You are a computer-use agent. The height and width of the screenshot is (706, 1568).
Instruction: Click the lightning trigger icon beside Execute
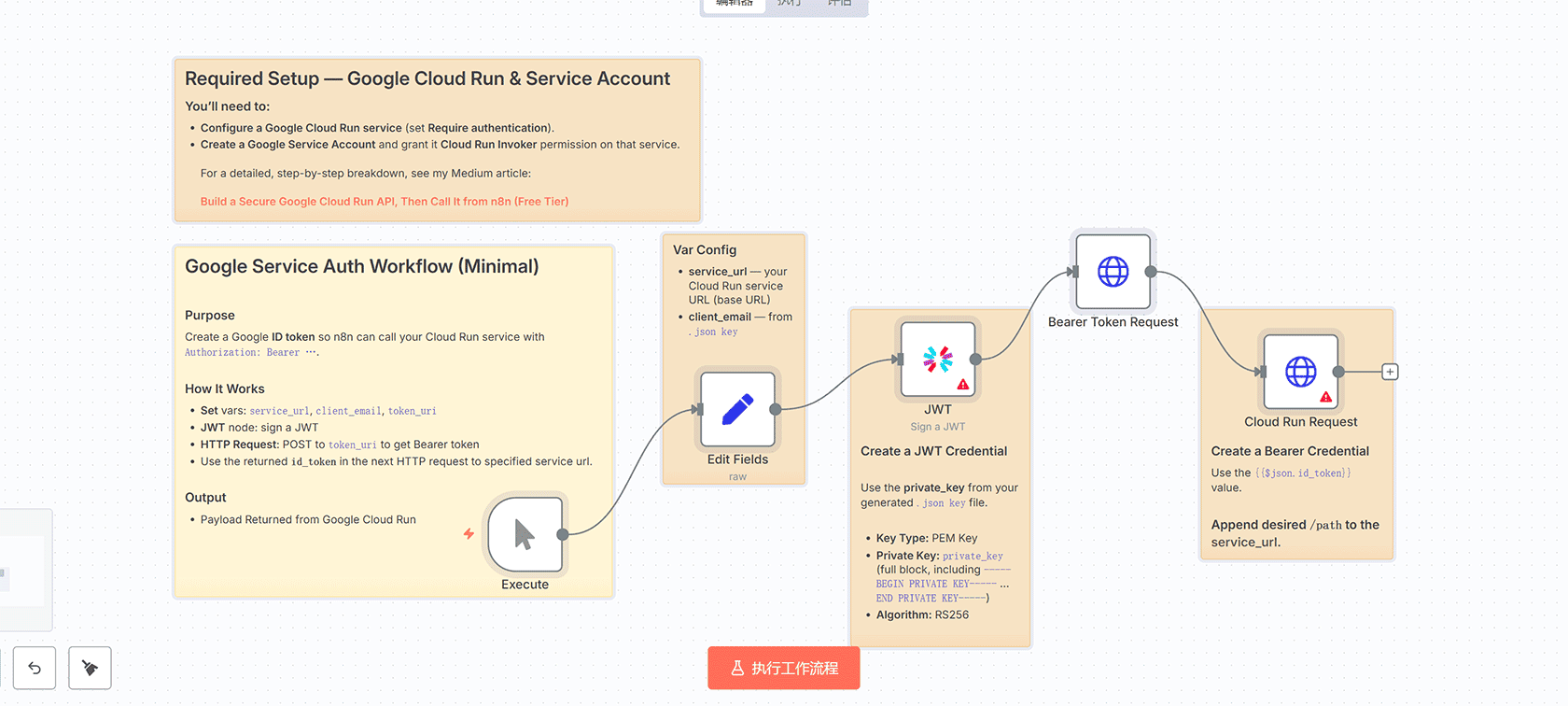pyautogui.click(x=469, y=534)
